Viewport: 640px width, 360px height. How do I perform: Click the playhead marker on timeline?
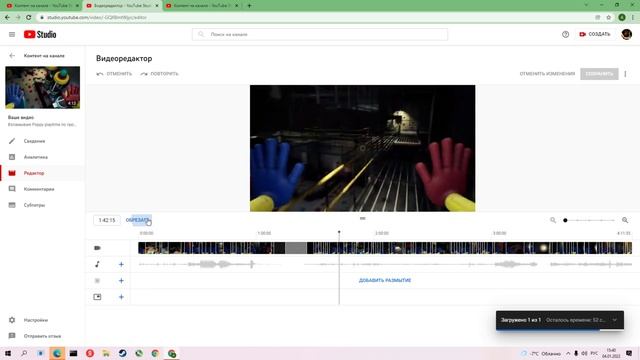pyautogui.click(x=339, y=233)
